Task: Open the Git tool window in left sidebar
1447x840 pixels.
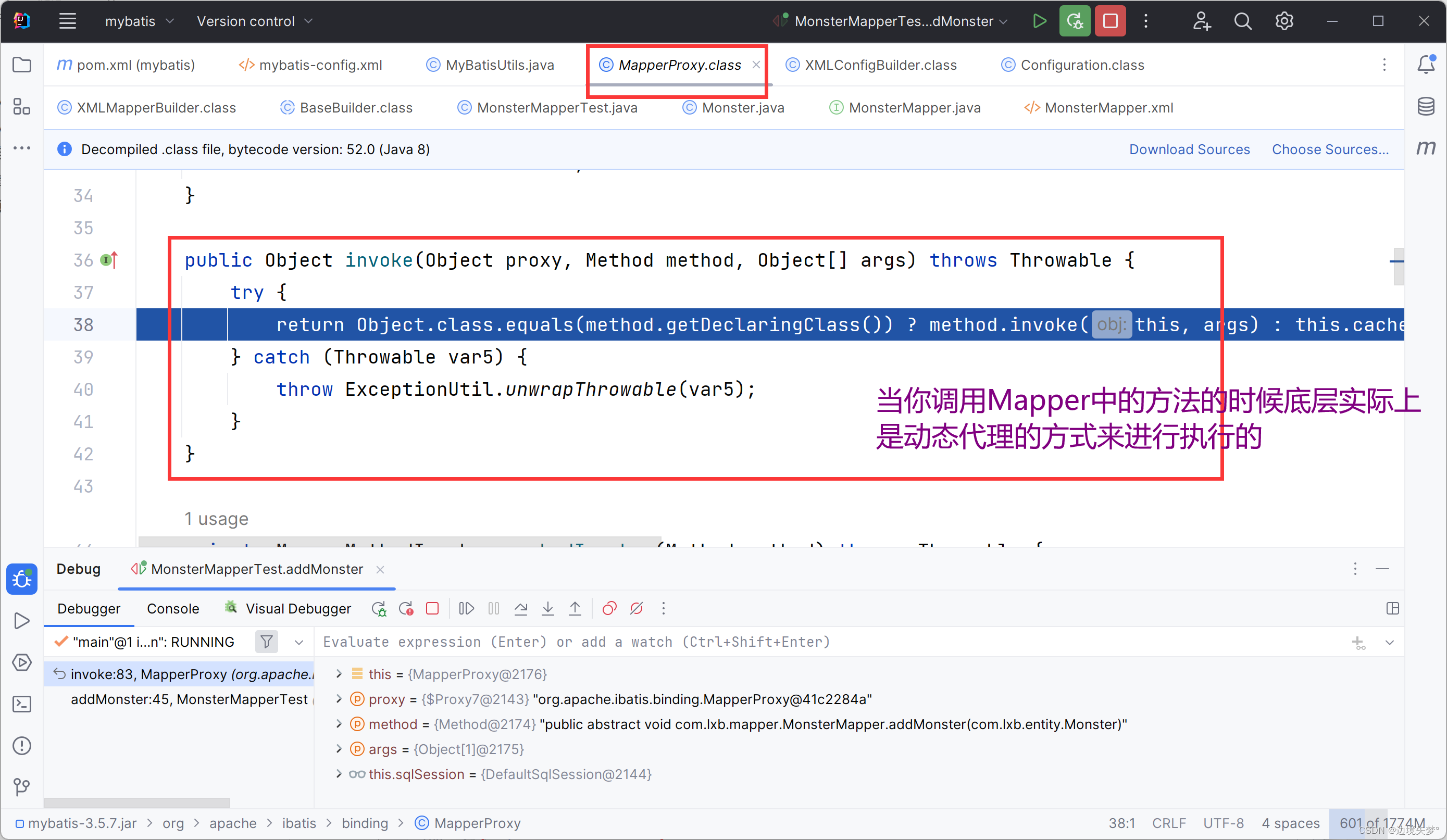Action: click(22, 786)
